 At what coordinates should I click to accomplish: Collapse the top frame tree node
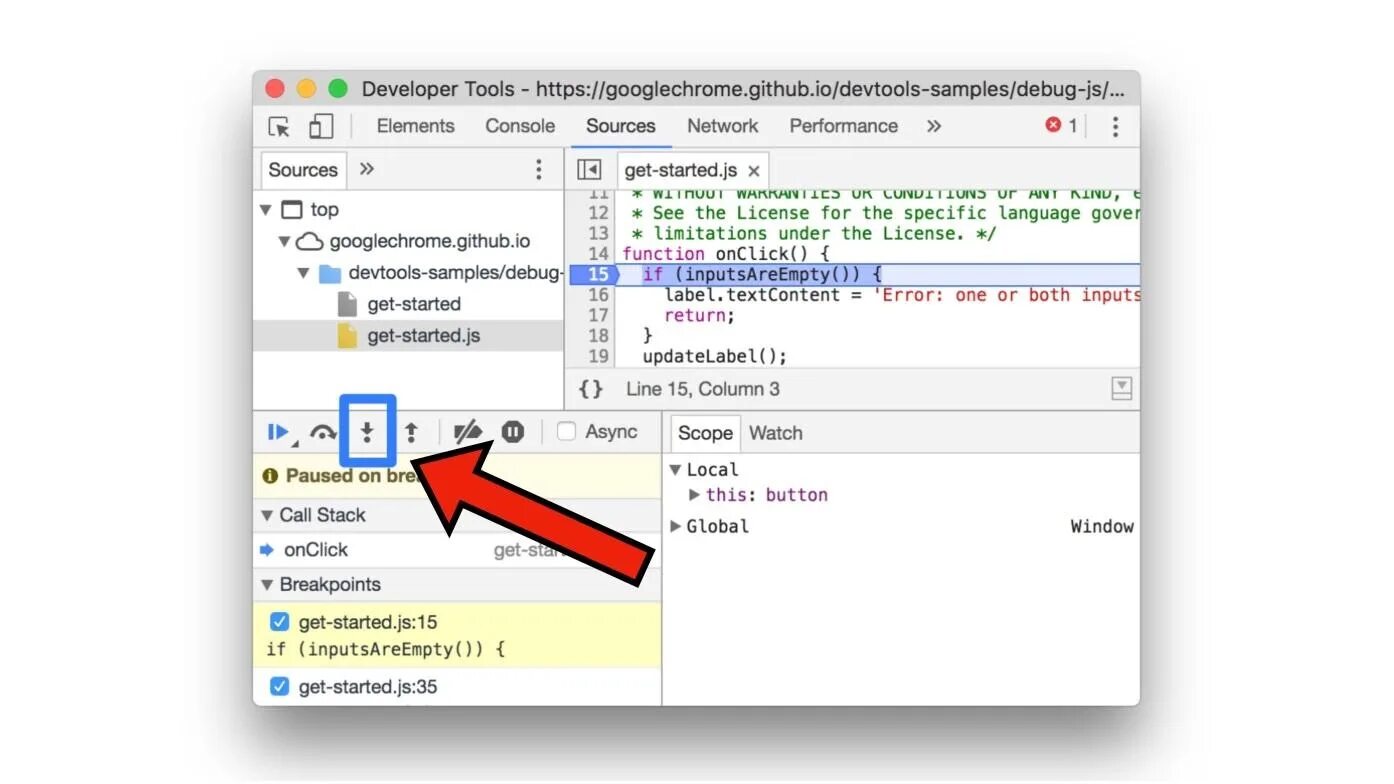click(x=266, y=210)
